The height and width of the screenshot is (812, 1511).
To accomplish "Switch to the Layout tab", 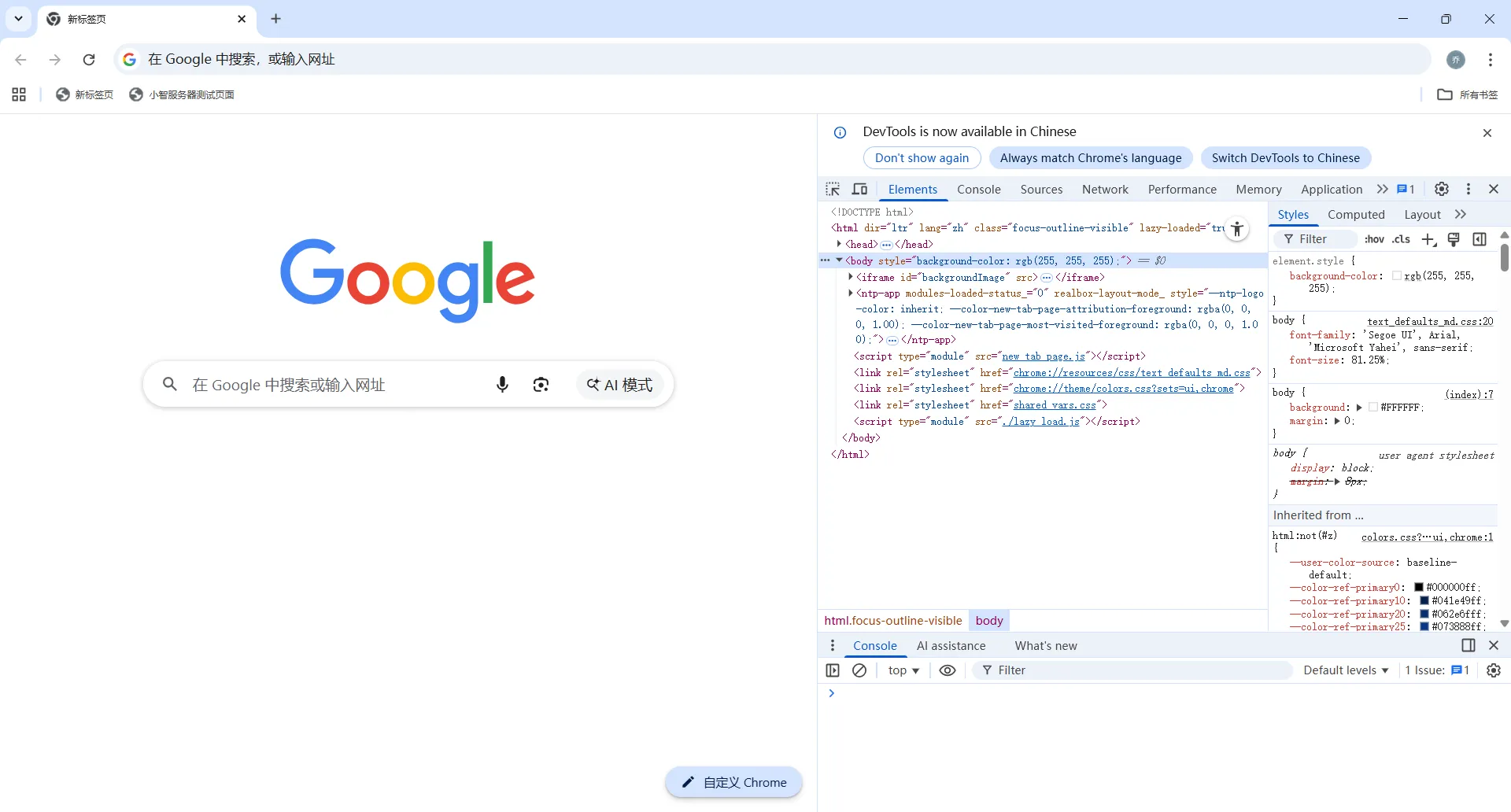I will tap(1422, 214).
